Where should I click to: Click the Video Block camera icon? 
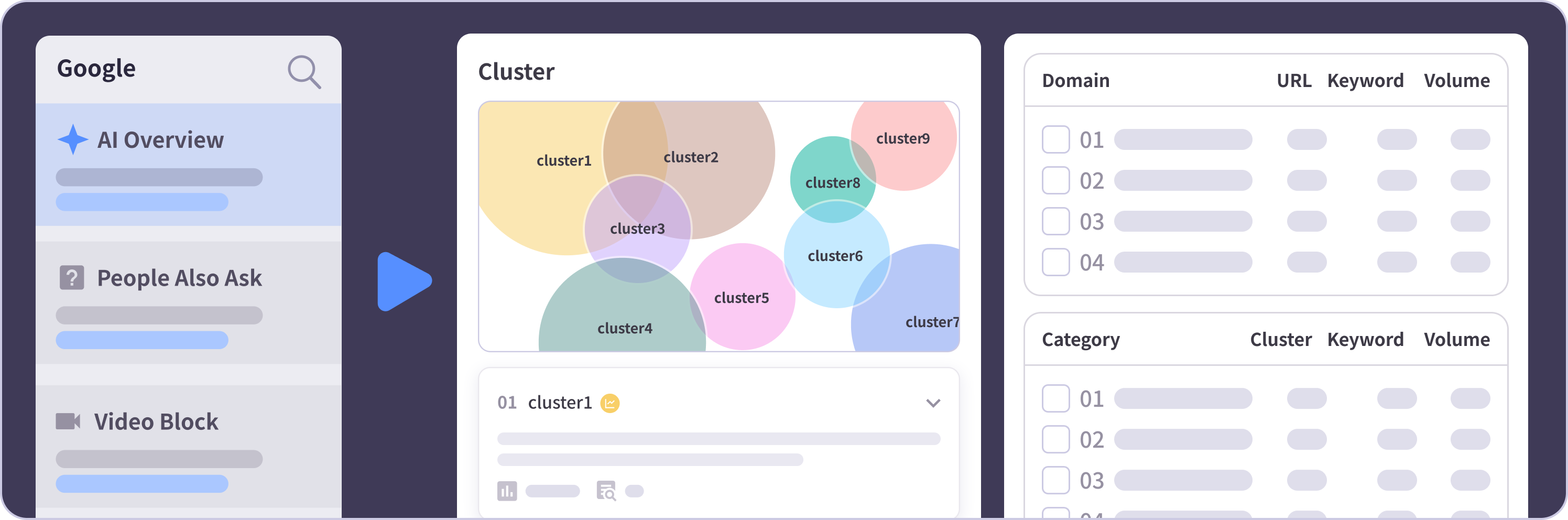pyautogui.click(x=68, y=421)
